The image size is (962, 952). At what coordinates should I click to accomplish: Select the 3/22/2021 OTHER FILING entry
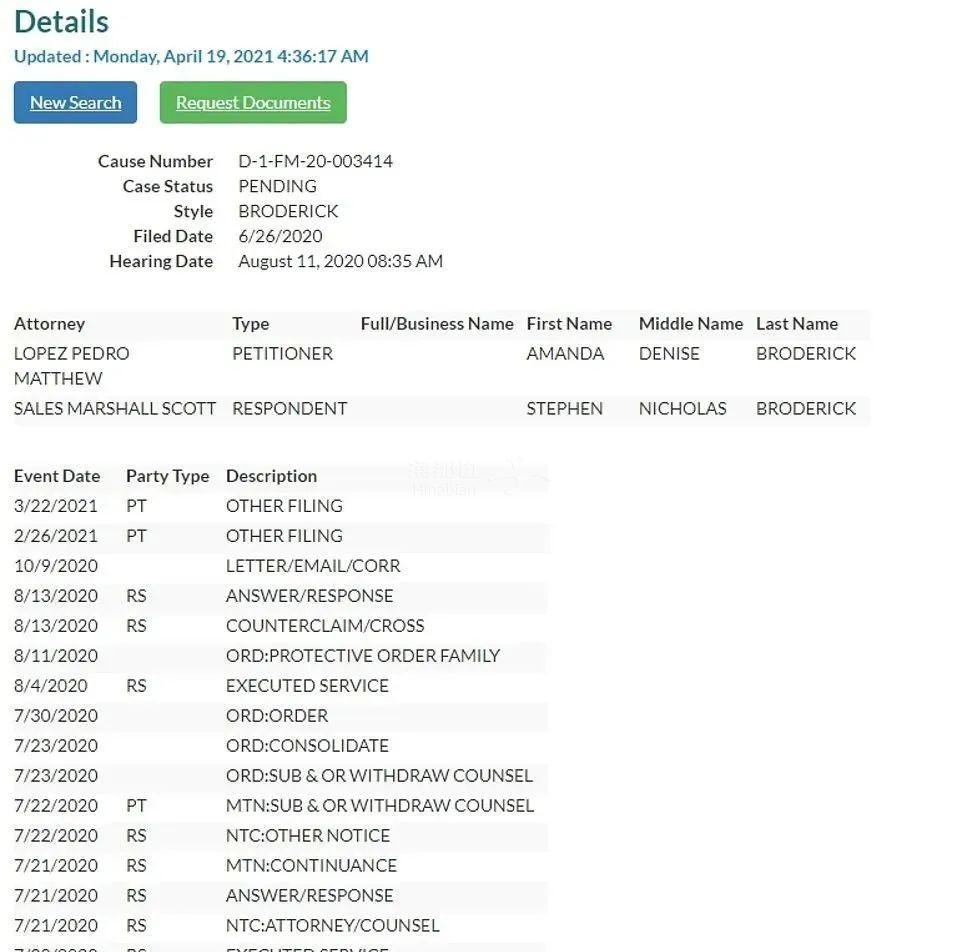point(284,506)
